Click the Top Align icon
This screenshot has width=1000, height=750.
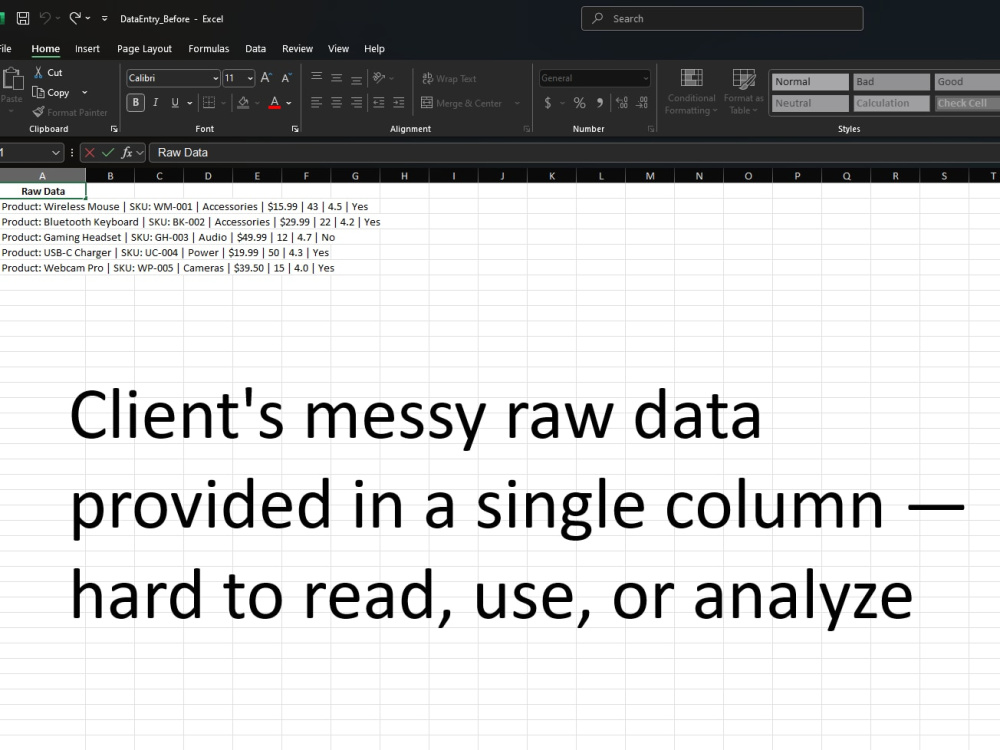316,78
